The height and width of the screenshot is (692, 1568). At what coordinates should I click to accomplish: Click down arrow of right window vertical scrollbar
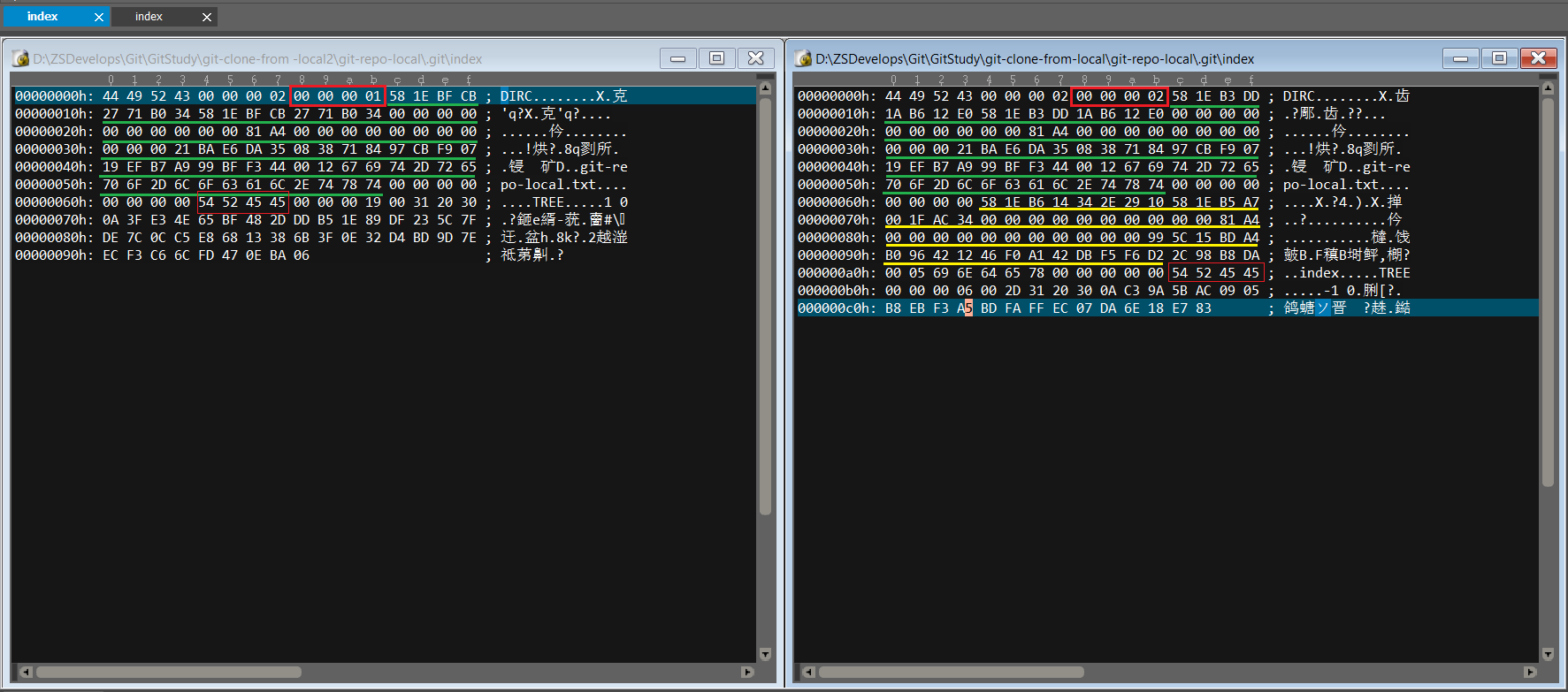pos(1548,654)
